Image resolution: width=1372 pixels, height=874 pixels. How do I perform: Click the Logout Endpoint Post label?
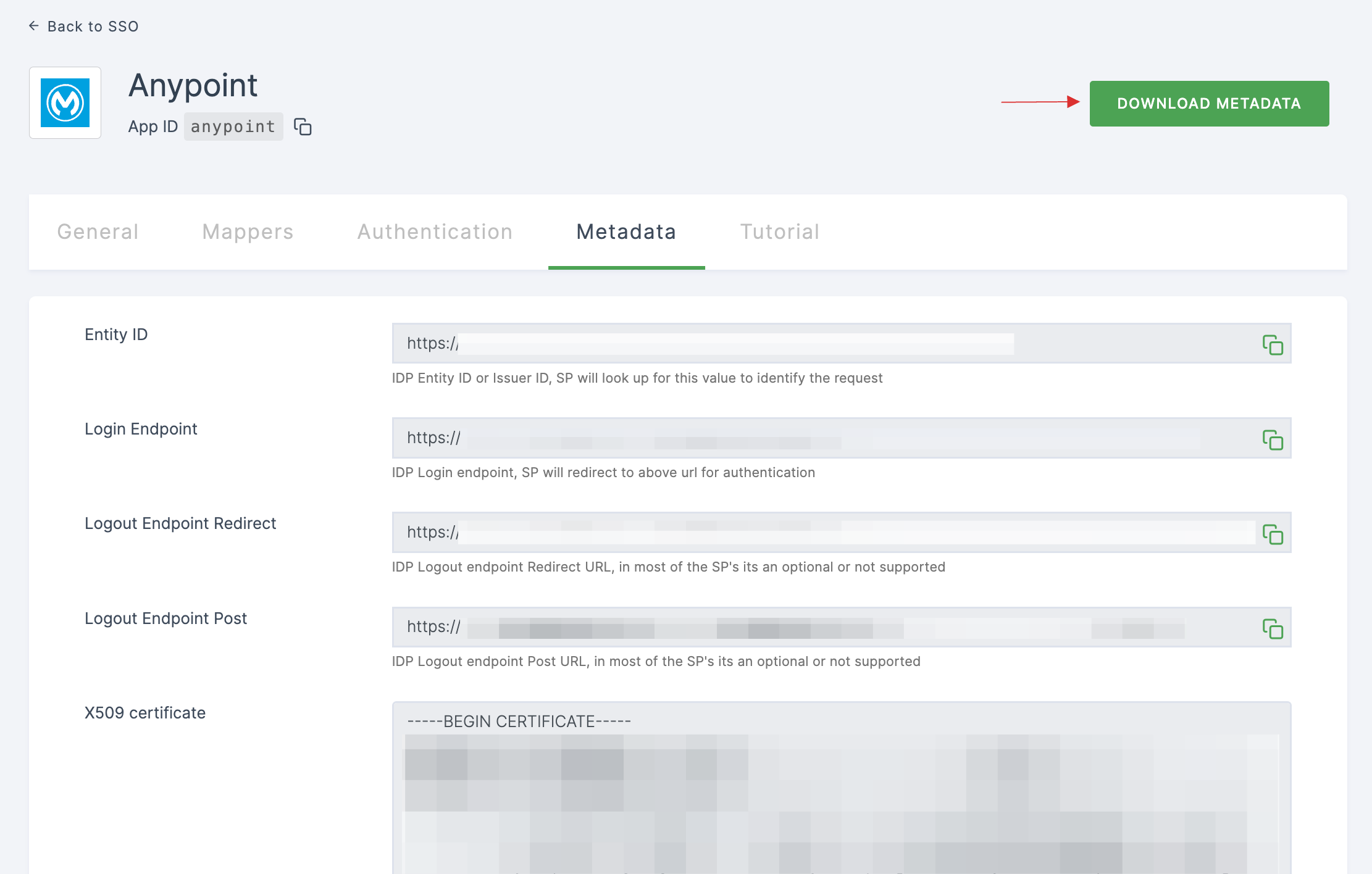click(165, 618)
